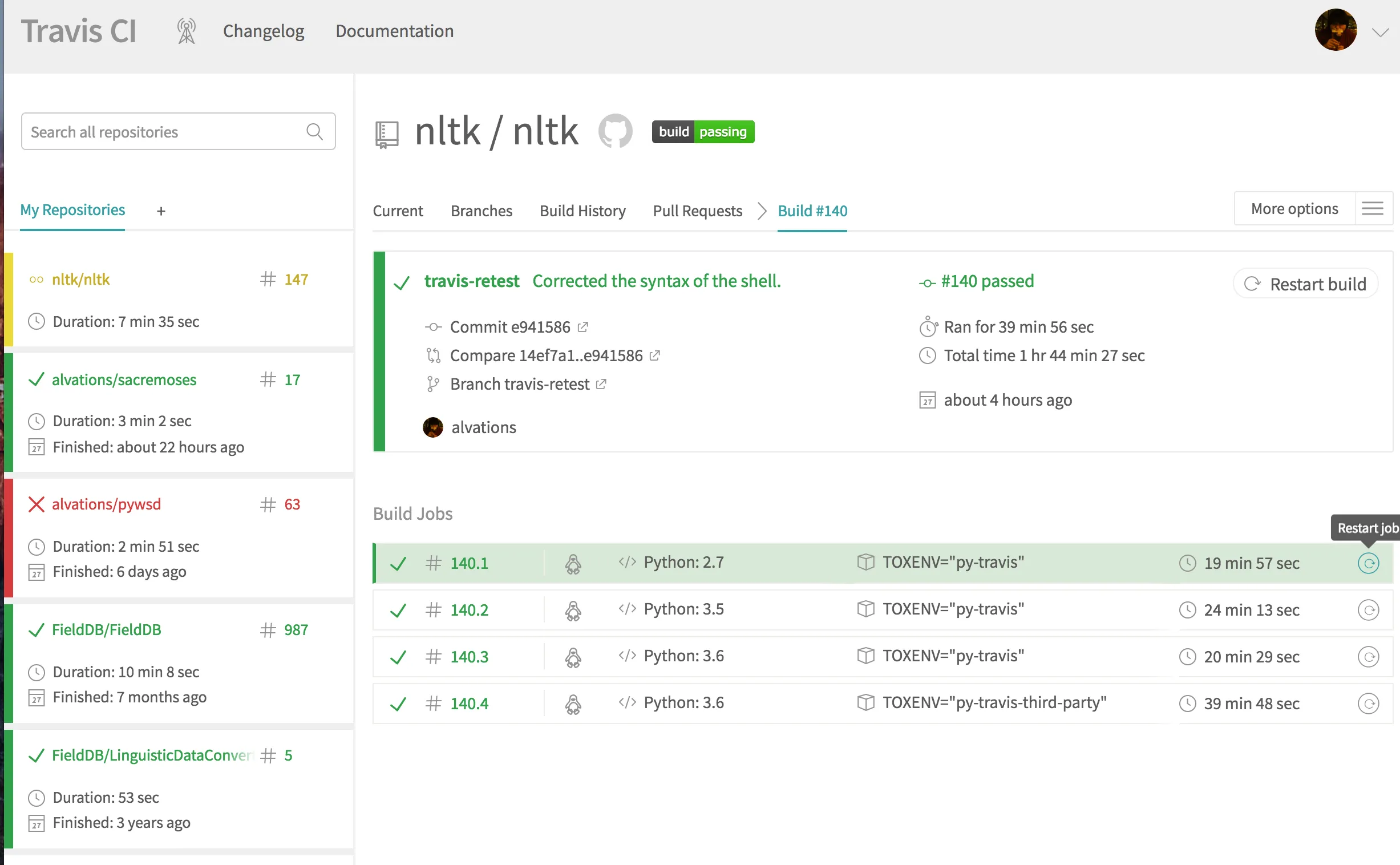Image resolution: width=1400 pixels, height=865 pixels.
Task: Restart job 140.1 using circular icon
Action: (1368, 563)
